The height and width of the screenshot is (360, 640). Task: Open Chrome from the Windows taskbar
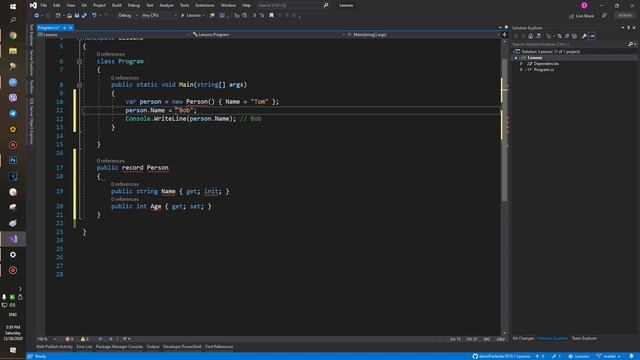pyautogui.click(x=13, y=36)
